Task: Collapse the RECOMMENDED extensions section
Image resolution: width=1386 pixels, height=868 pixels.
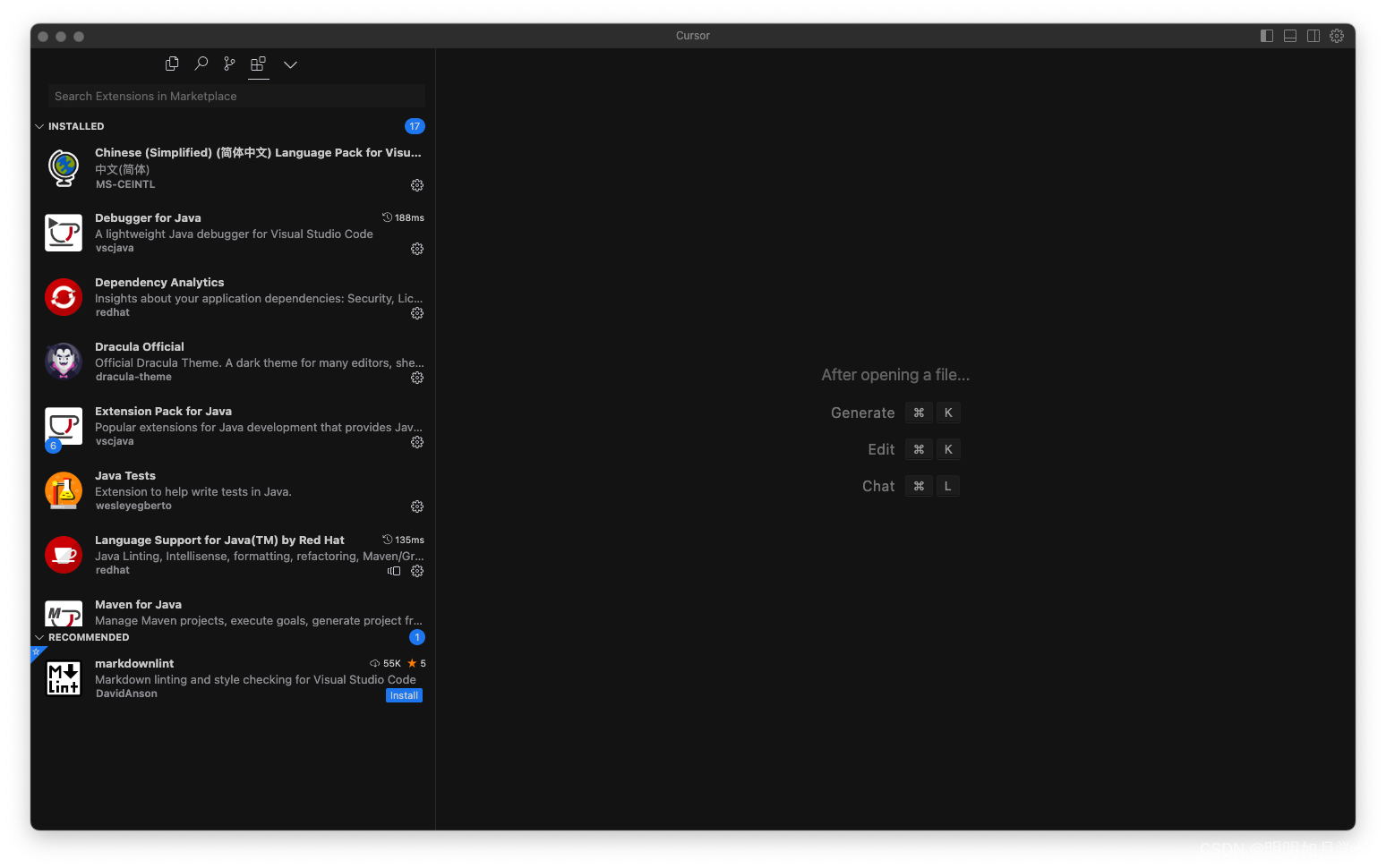Action: 39,637
